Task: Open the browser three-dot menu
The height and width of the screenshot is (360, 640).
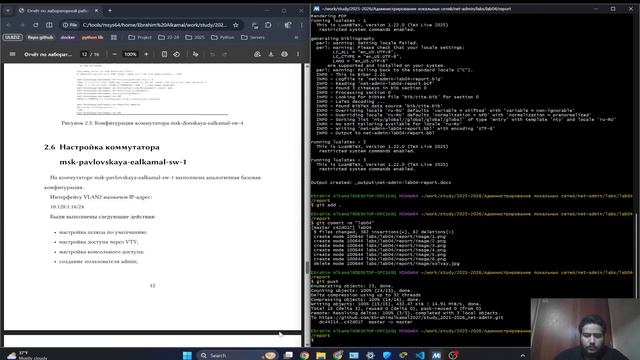Action: 302,25
